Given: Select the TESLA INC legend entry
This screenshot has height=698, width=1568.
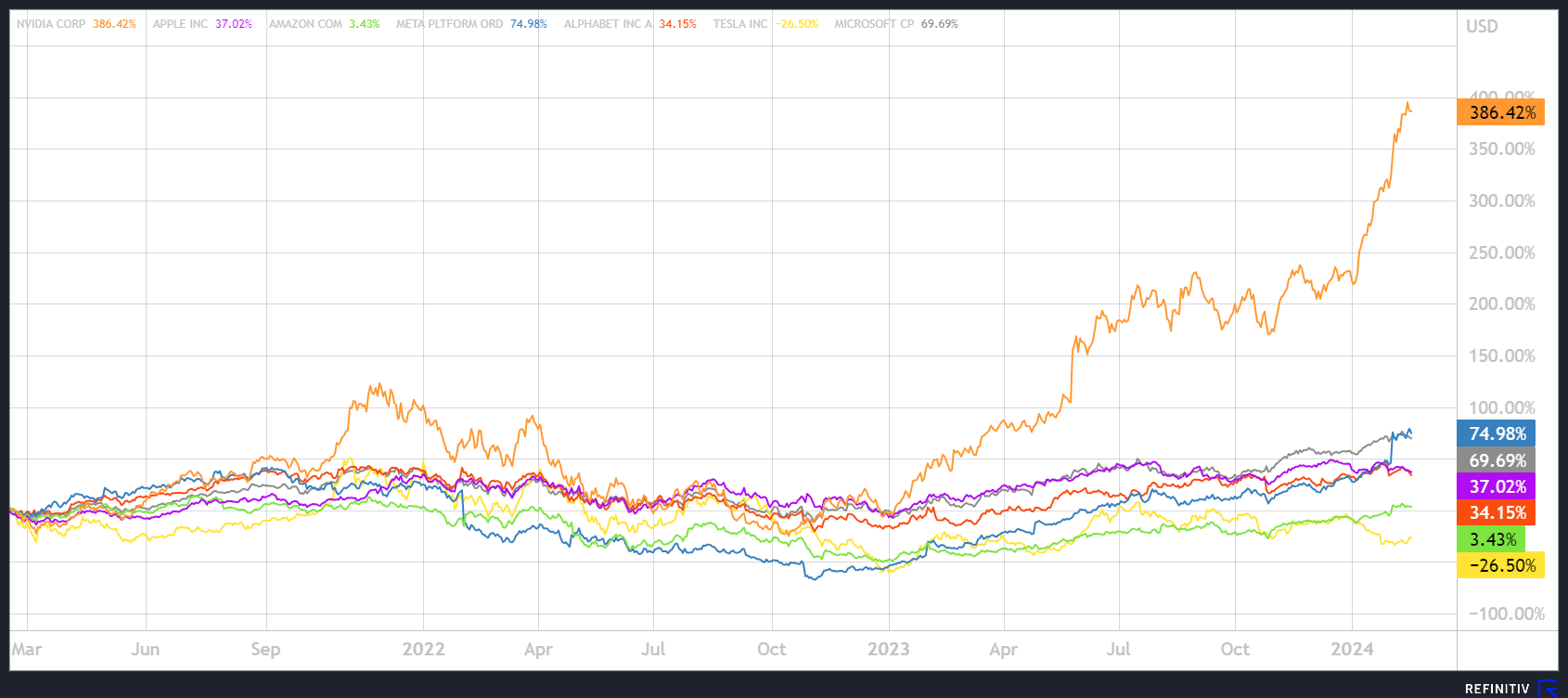Looking at the screenshot, I should tap(765, 24).
